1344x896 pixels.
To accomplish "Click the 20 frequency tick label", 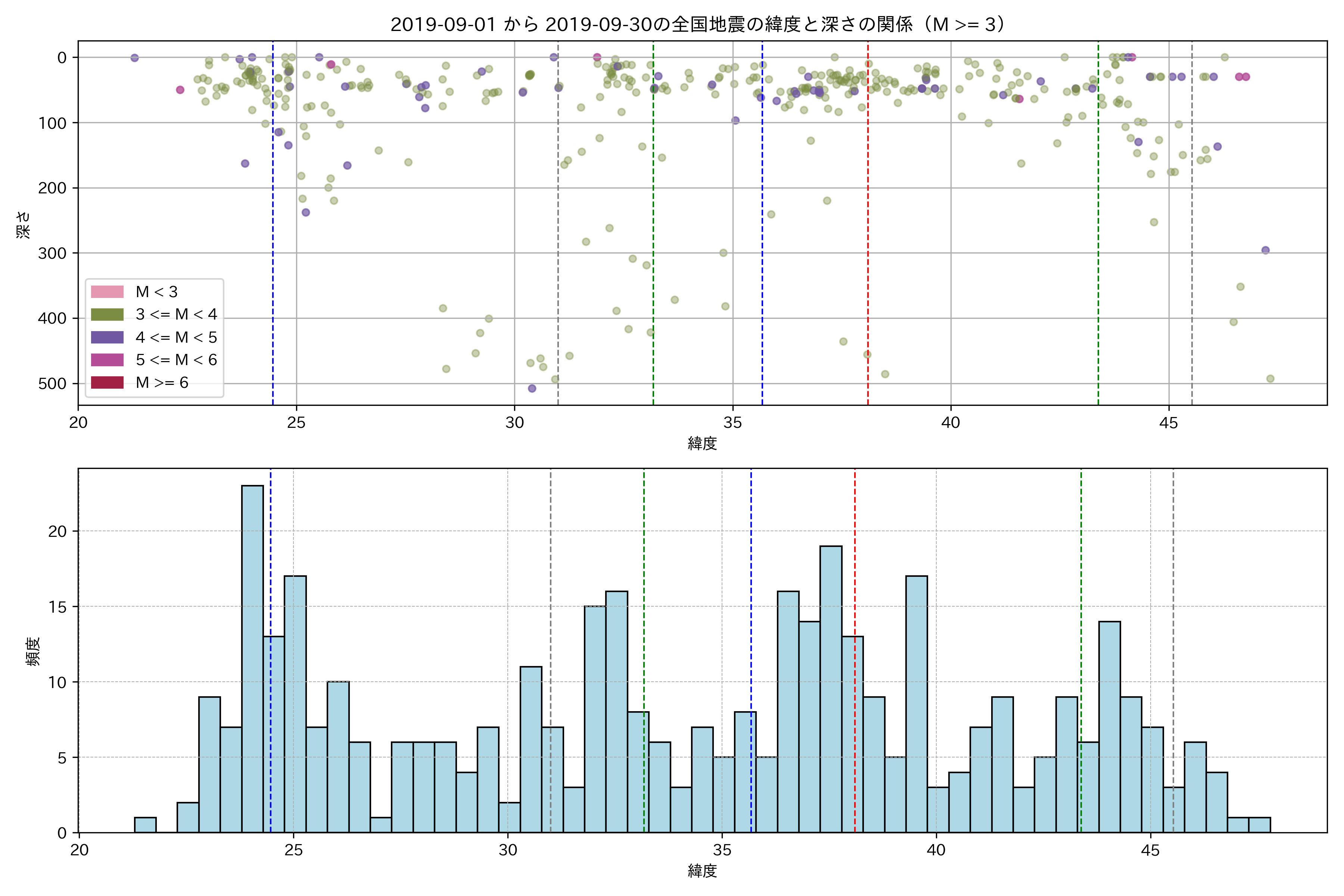I will point(57,531).
